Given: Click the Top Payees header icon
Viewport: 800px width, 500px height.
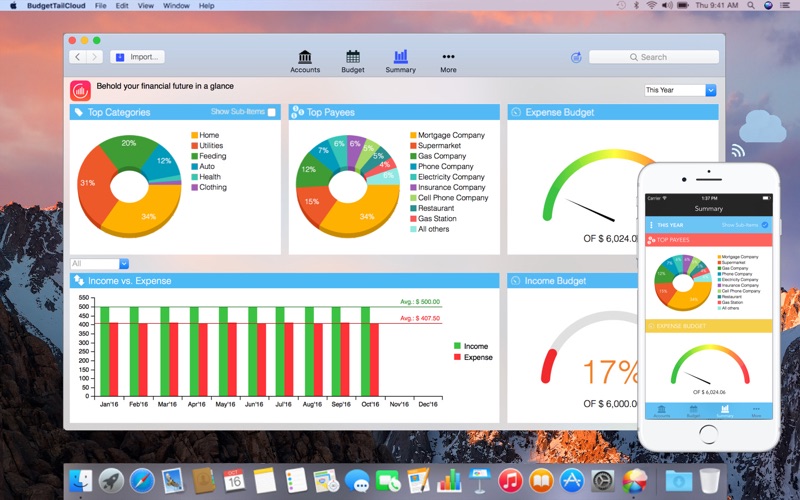Looking at the screenshot, I should tap(297, 112).
